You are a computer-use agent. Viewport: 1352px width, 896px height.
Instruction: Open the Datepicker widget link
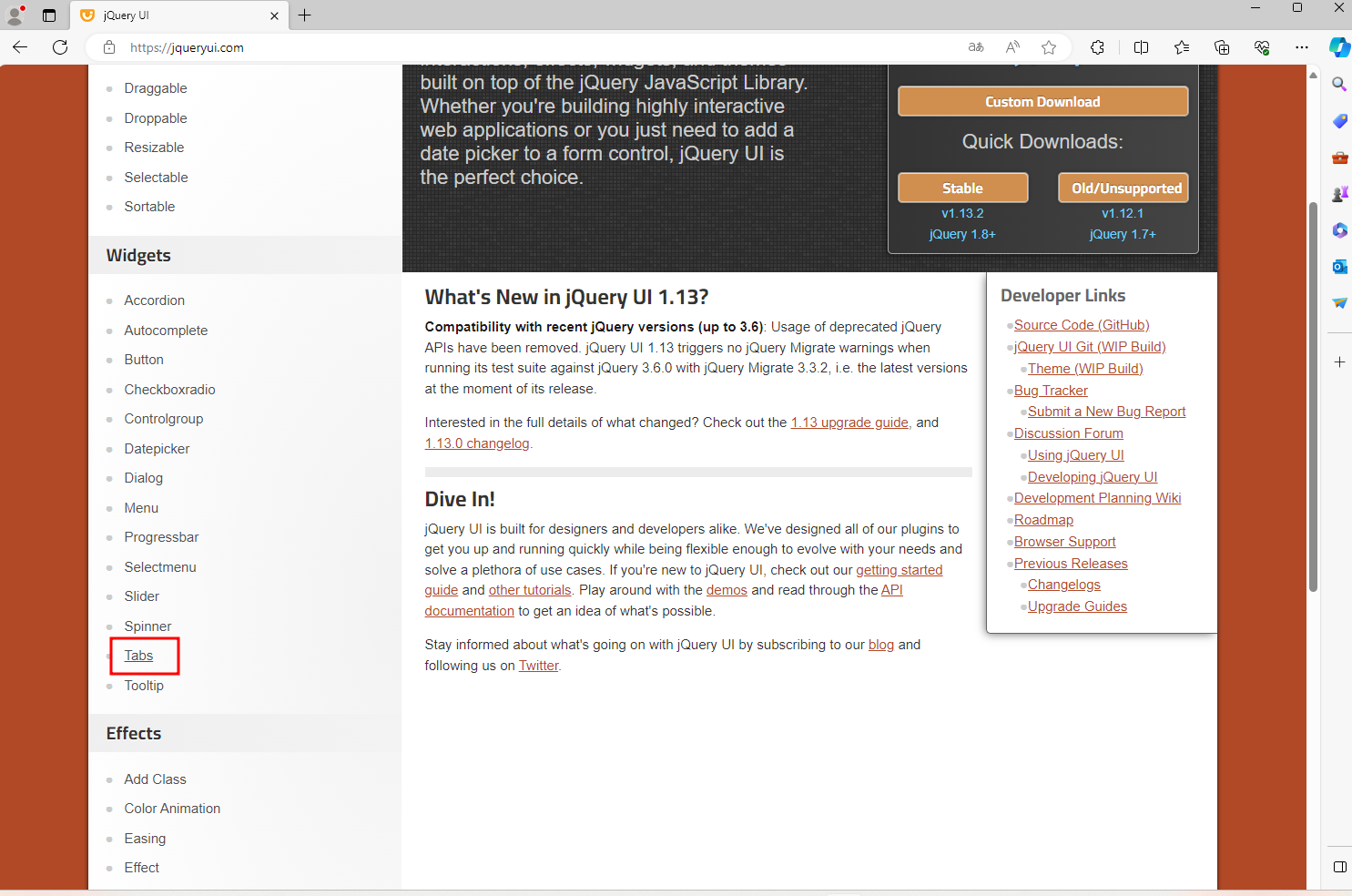tap(157, 449)
